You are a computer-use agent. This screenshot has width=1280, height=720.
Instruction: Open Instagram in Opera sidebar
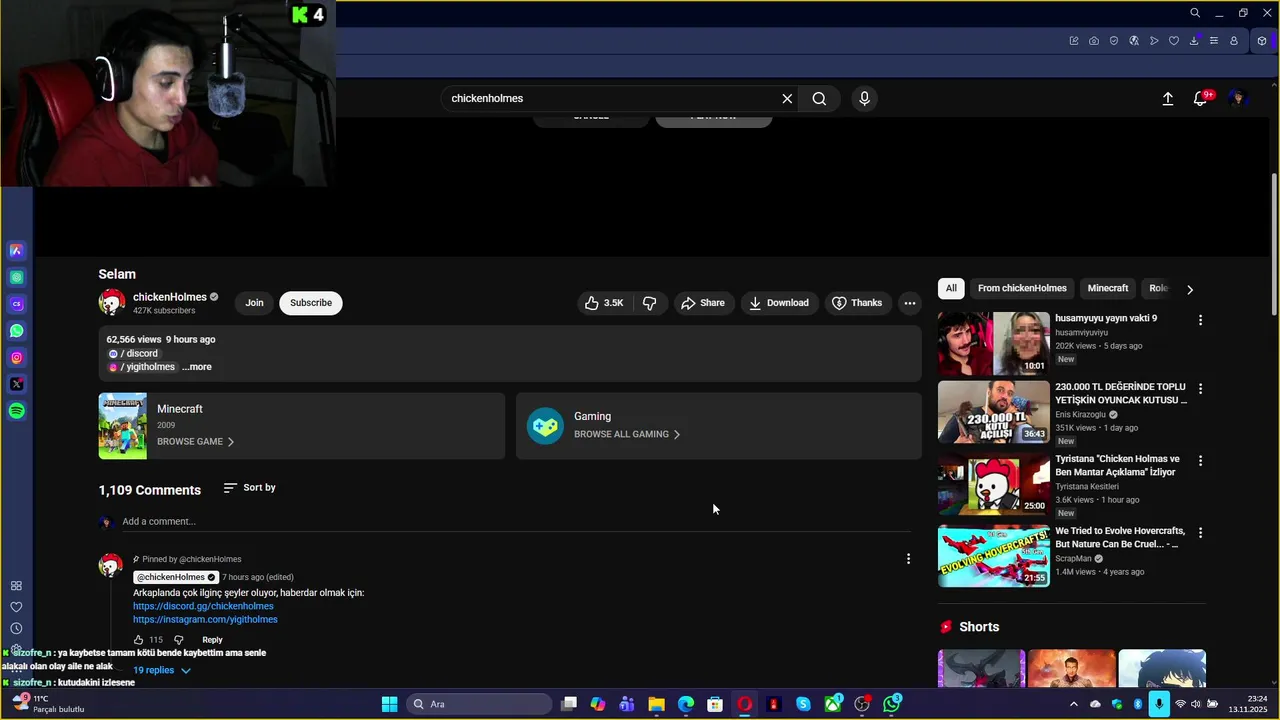pyautogui.click(x=16, y=357)
